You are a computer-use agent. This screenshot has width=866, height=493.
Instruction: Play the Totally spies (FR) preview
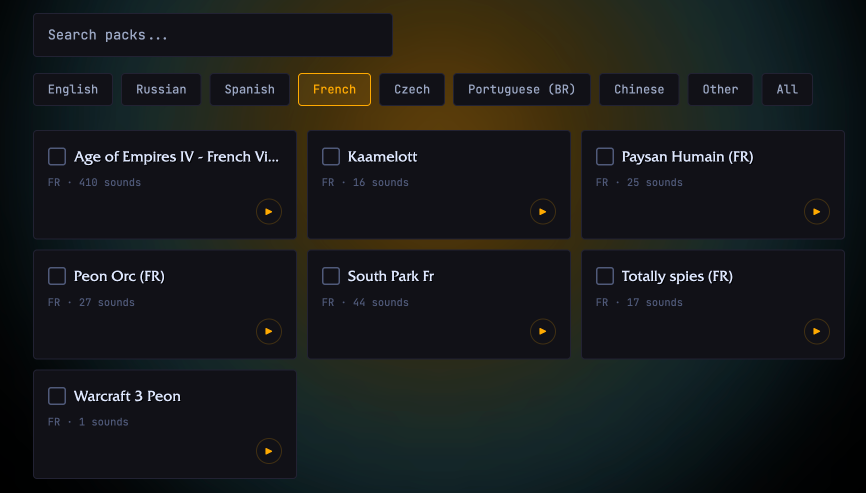point(816,331)
